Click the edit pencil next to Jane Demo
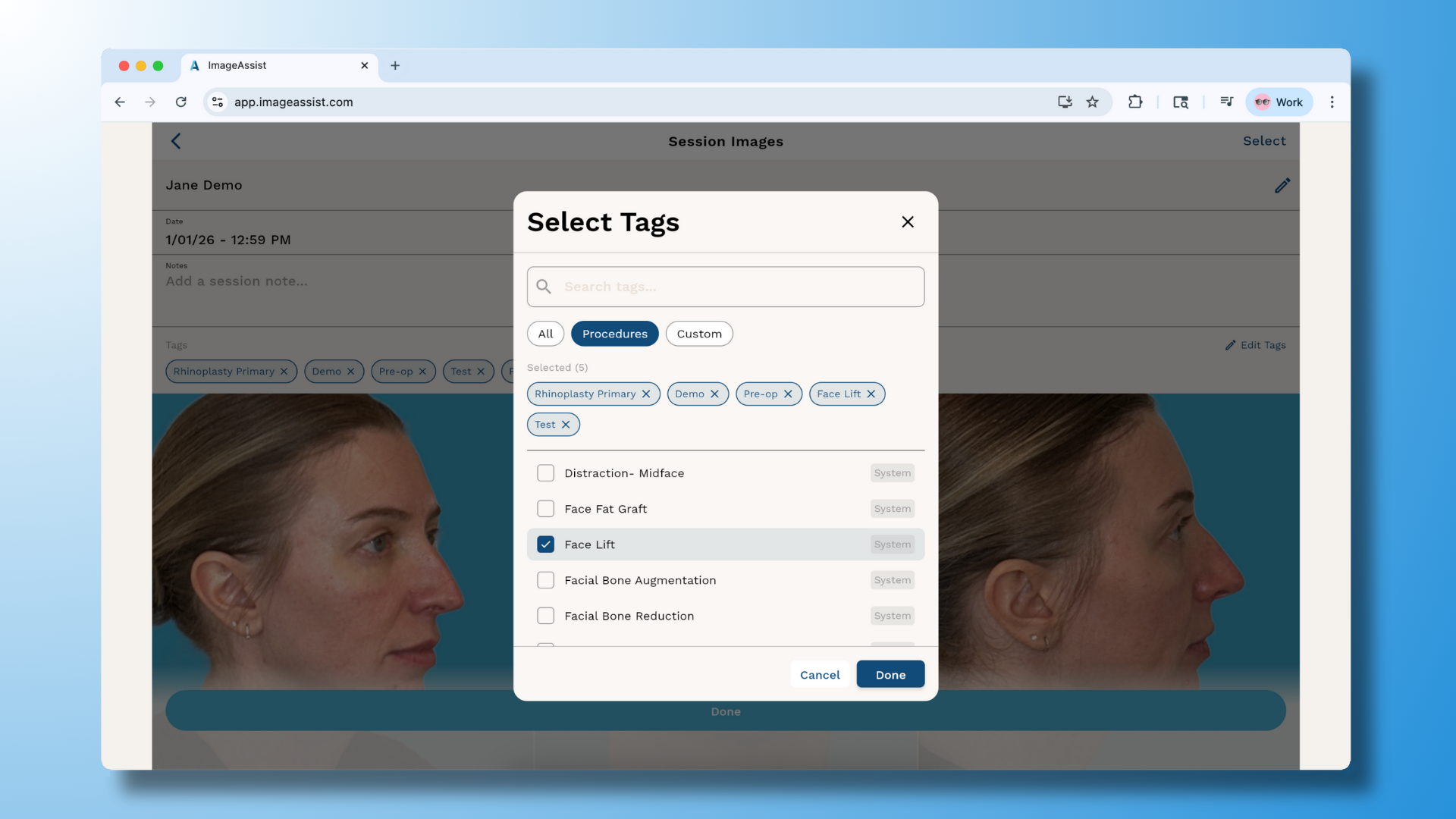The image size is (1456, 819). (x=1282, y=185)
